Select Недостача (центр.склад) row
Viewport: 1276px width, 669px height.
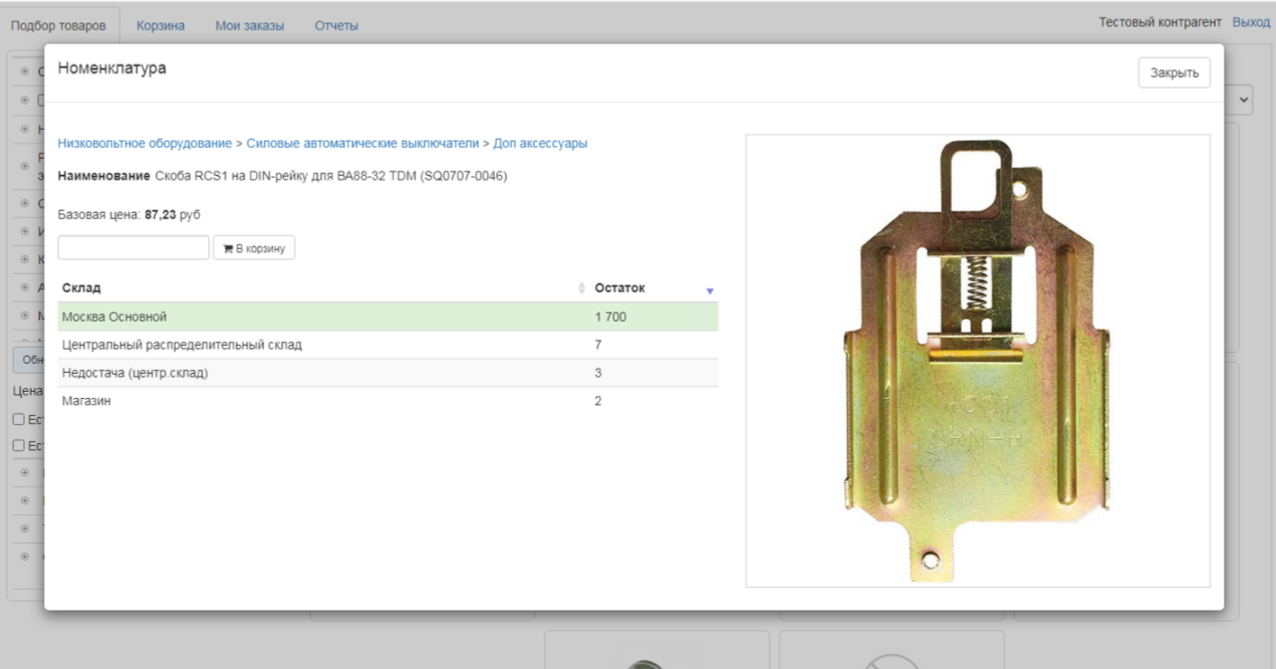pyautogui.click(x=388, y=373)
